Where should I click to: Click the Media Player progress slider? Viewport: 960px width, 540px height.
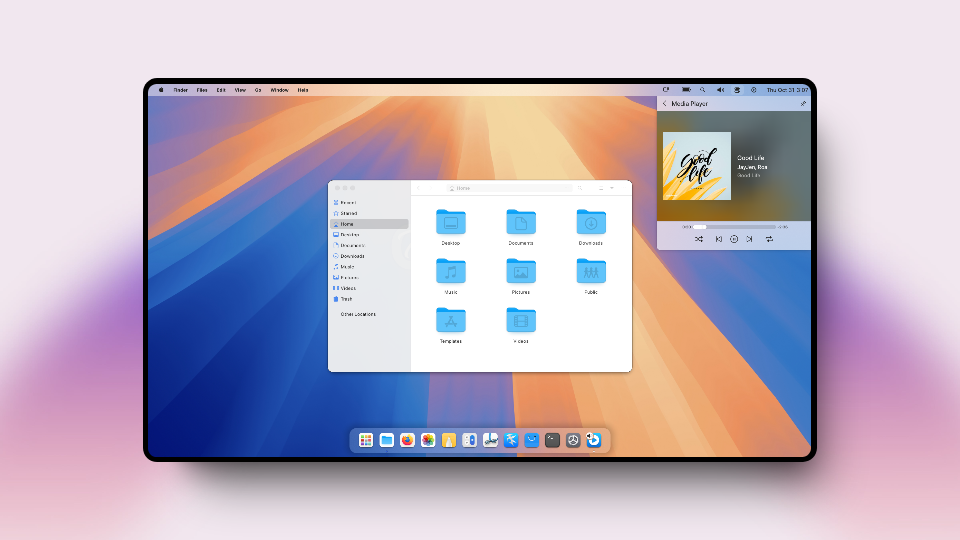click(734, 227)
